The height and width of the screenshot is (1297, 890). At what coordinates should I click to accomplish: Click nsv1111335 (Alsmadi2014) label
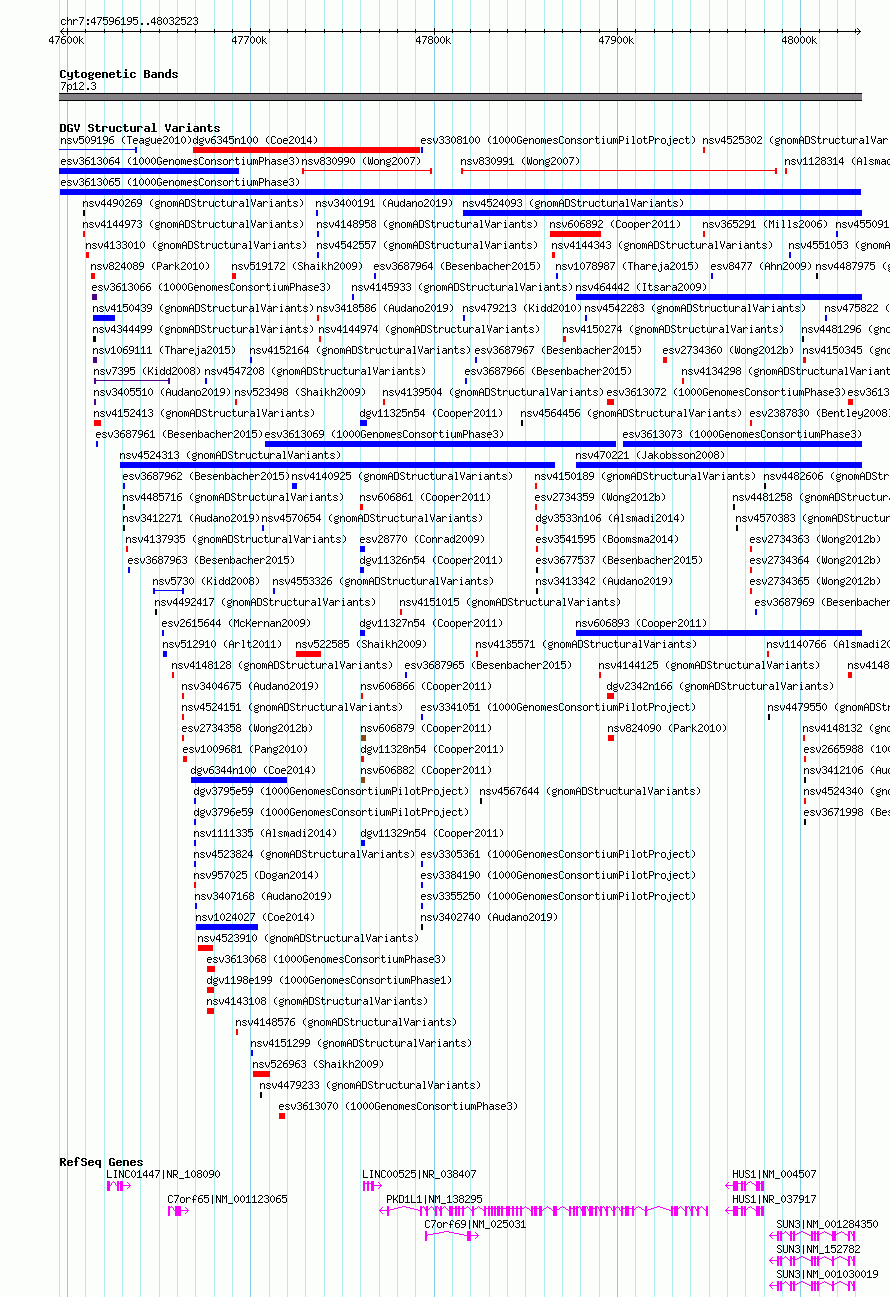pos(265,833)
